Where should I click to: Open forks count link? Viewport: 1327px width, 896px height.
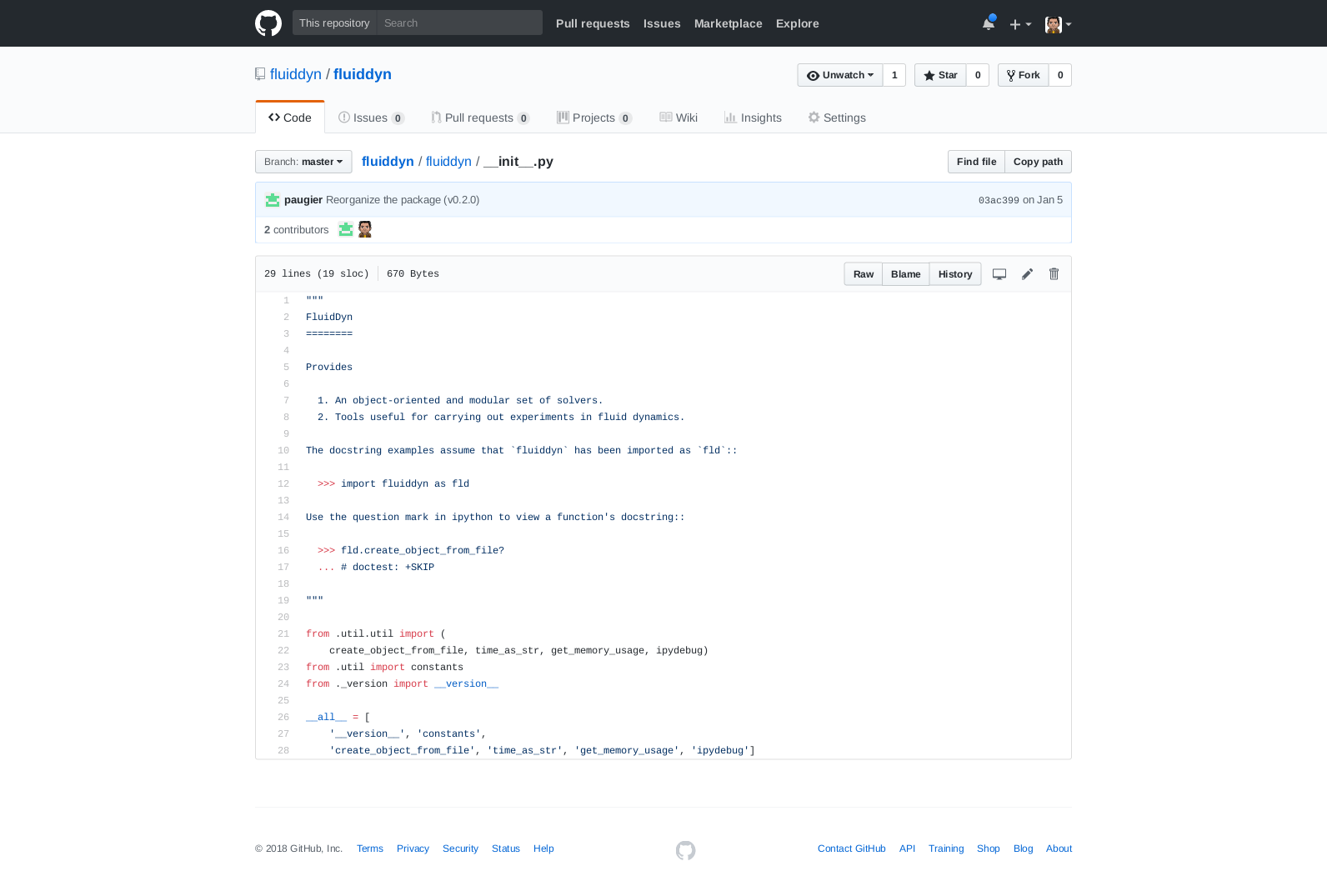click(x=1060, y=75)
